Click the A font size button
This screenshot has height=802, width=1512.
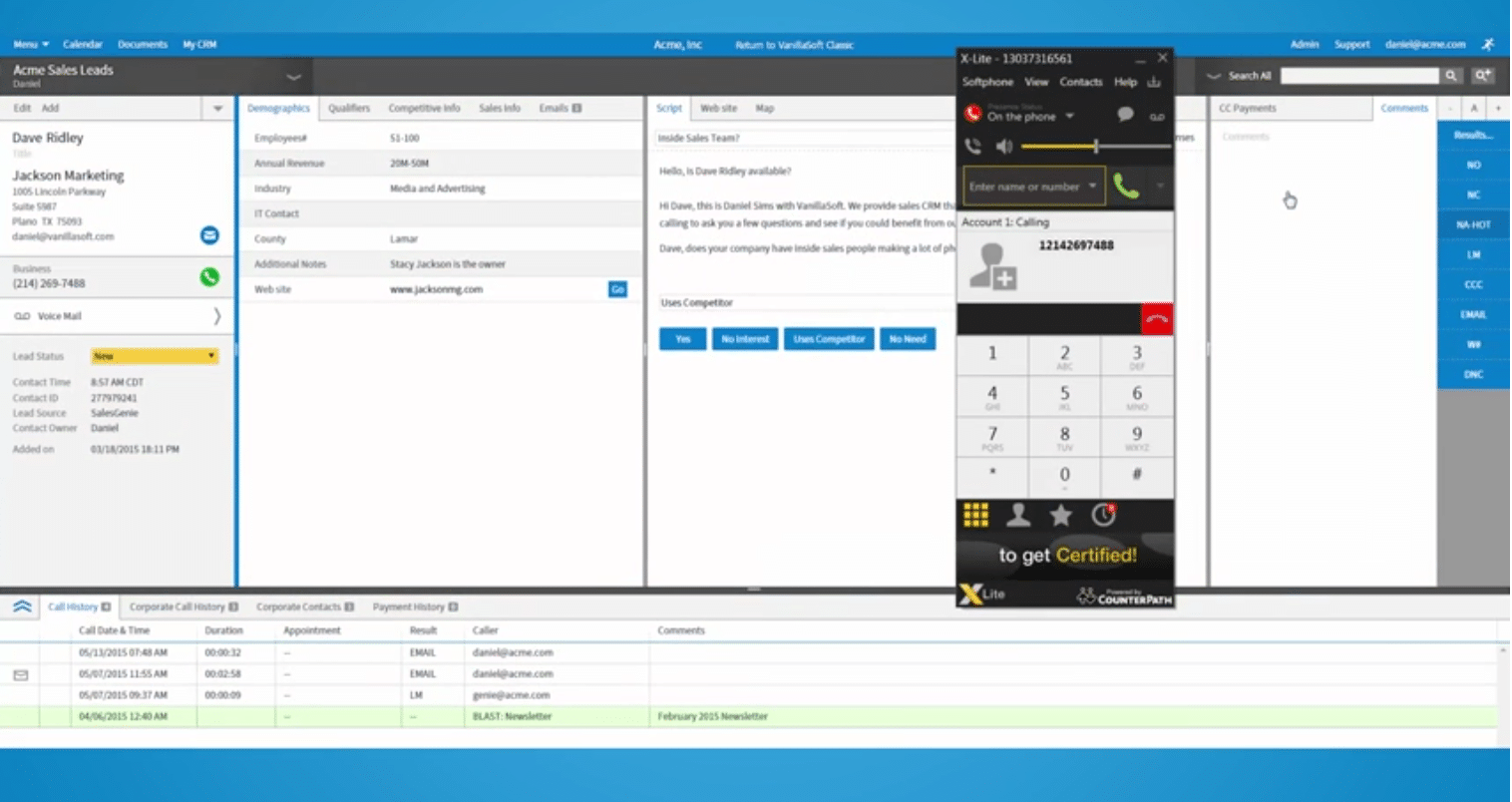[x=1474, y=108]
